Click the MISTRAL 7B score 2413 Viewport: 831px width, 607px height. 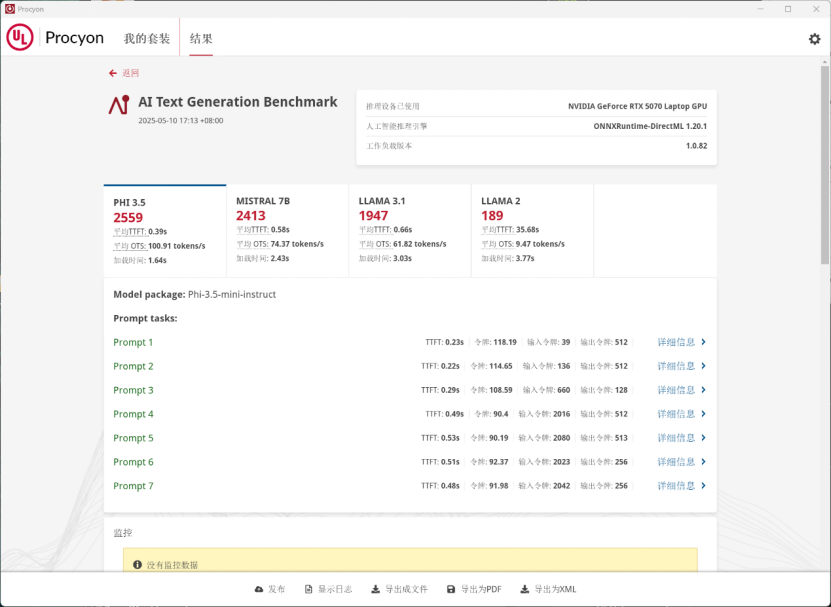click(251, 216)
